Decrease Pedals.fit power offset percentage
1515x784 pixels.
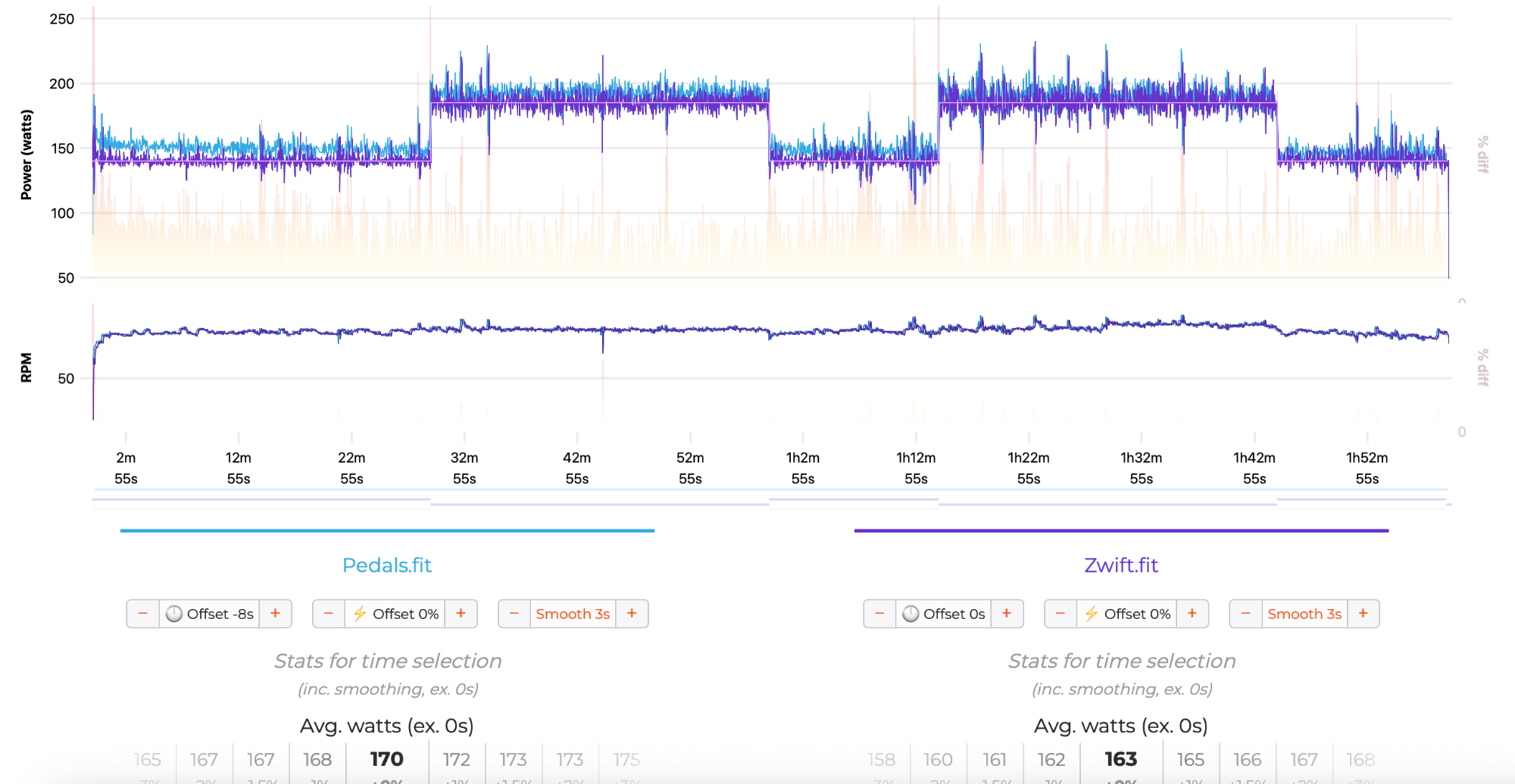click(x=329, y=614)
